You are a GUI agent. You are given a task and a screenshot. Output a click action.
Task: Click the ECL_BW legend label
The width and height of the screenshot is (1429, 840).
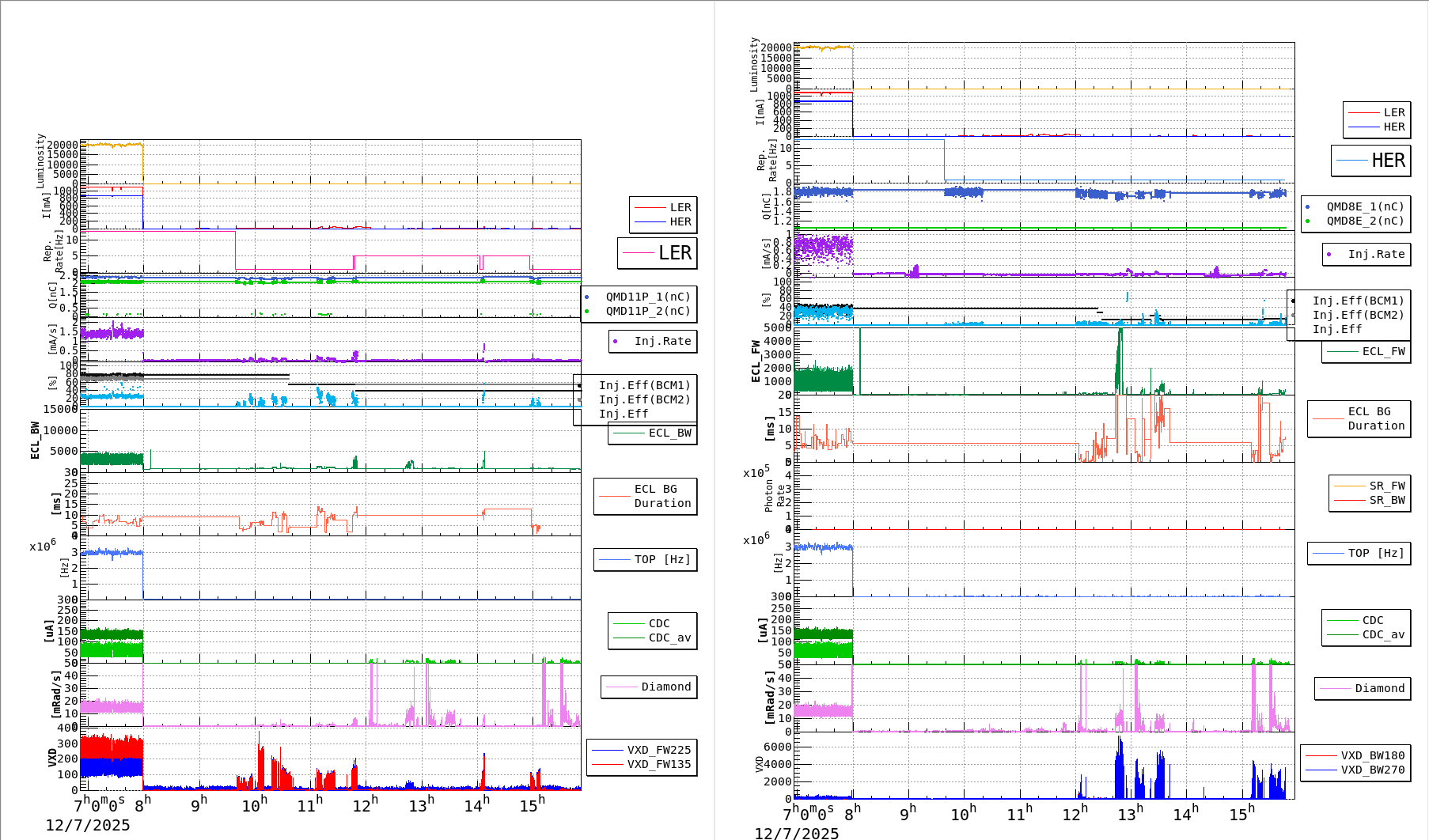coord(669,433)
